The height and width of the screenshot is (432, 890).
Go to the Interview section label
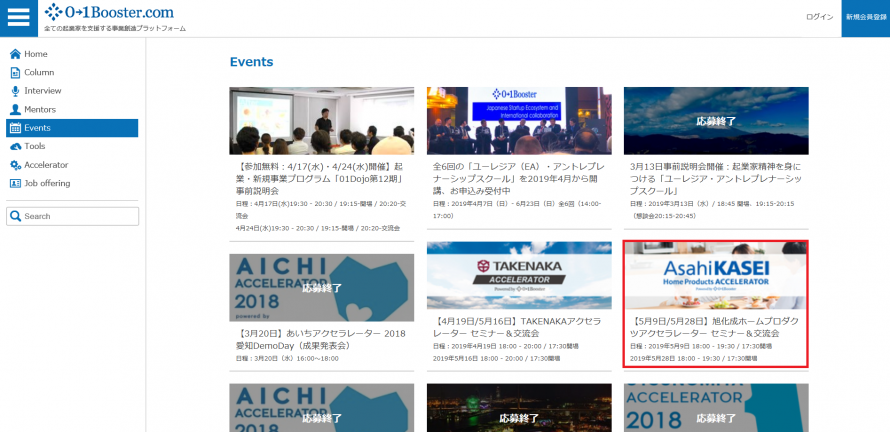click(43, 91)
